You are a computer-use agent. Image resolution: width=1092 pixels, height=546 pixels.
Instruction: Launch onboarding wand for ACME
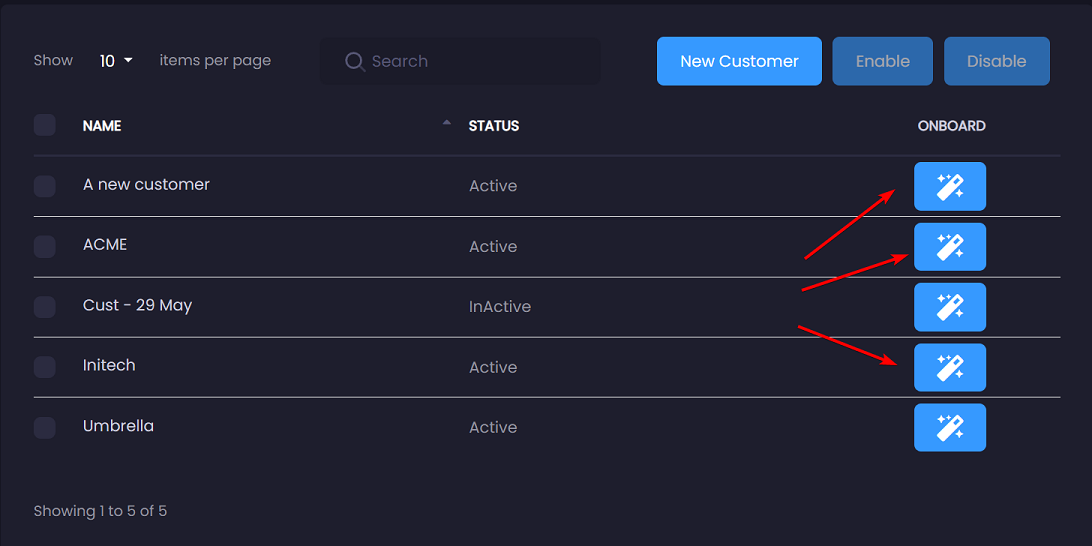point(950,247)
